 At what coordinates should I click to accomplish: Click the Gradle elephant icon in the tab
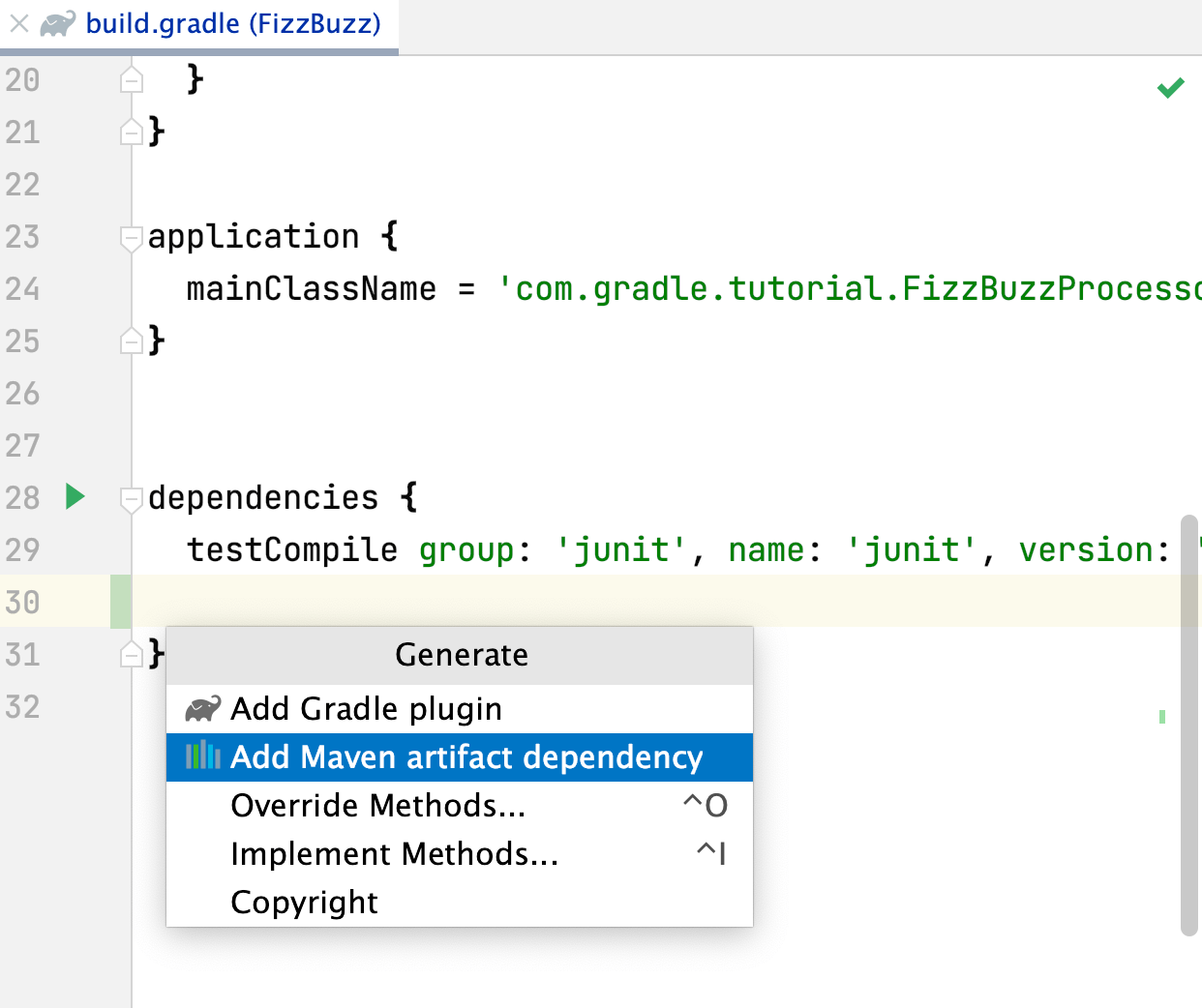[58, 23]
